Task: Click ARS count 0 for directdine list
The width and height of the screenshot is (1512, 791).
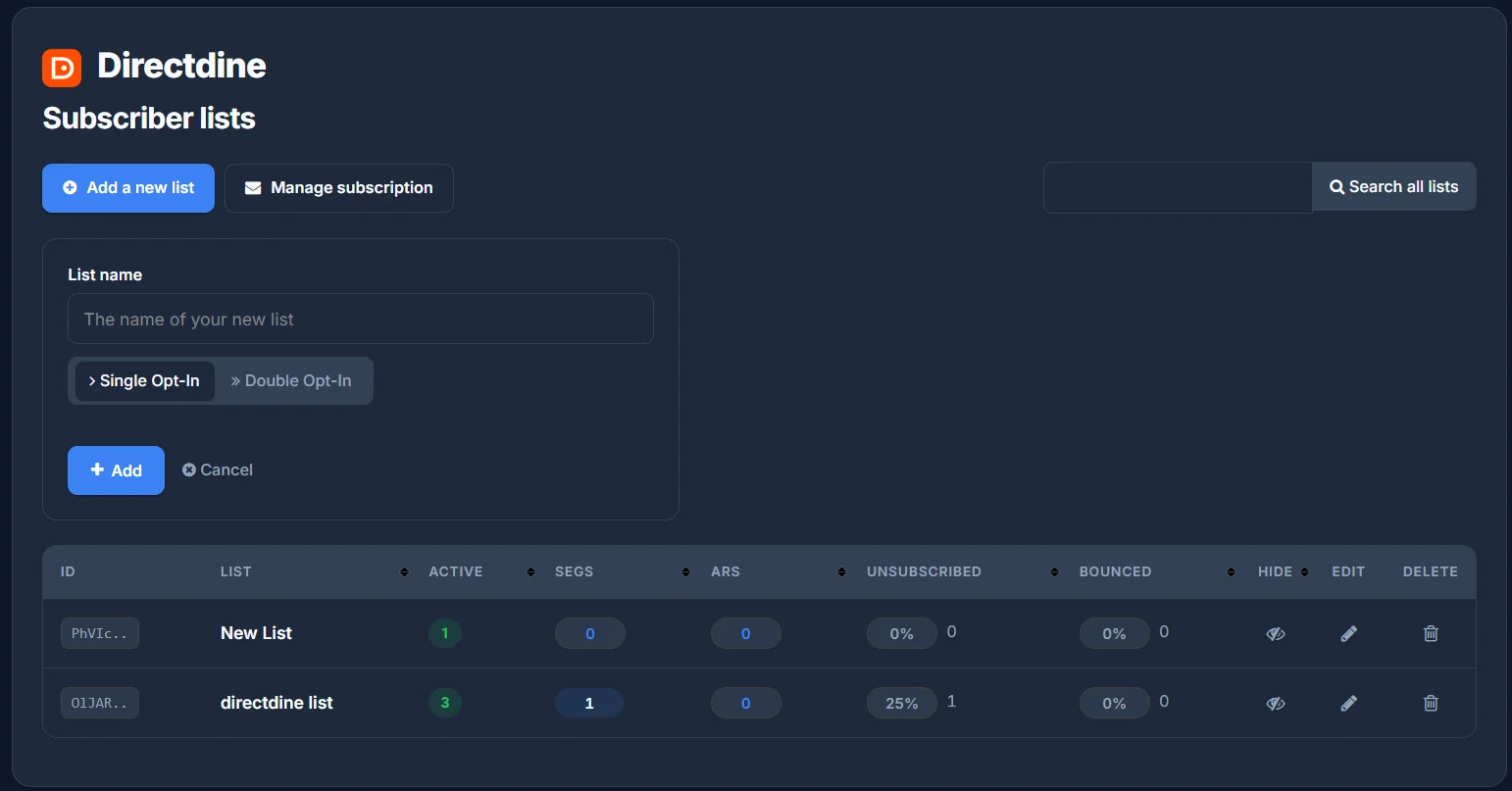Action: (746, 703)
